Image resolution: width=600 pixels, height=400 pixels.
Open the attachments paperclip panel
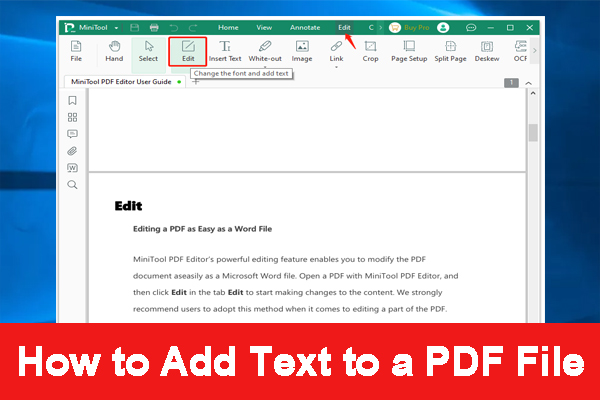click(x=72, y=151)
